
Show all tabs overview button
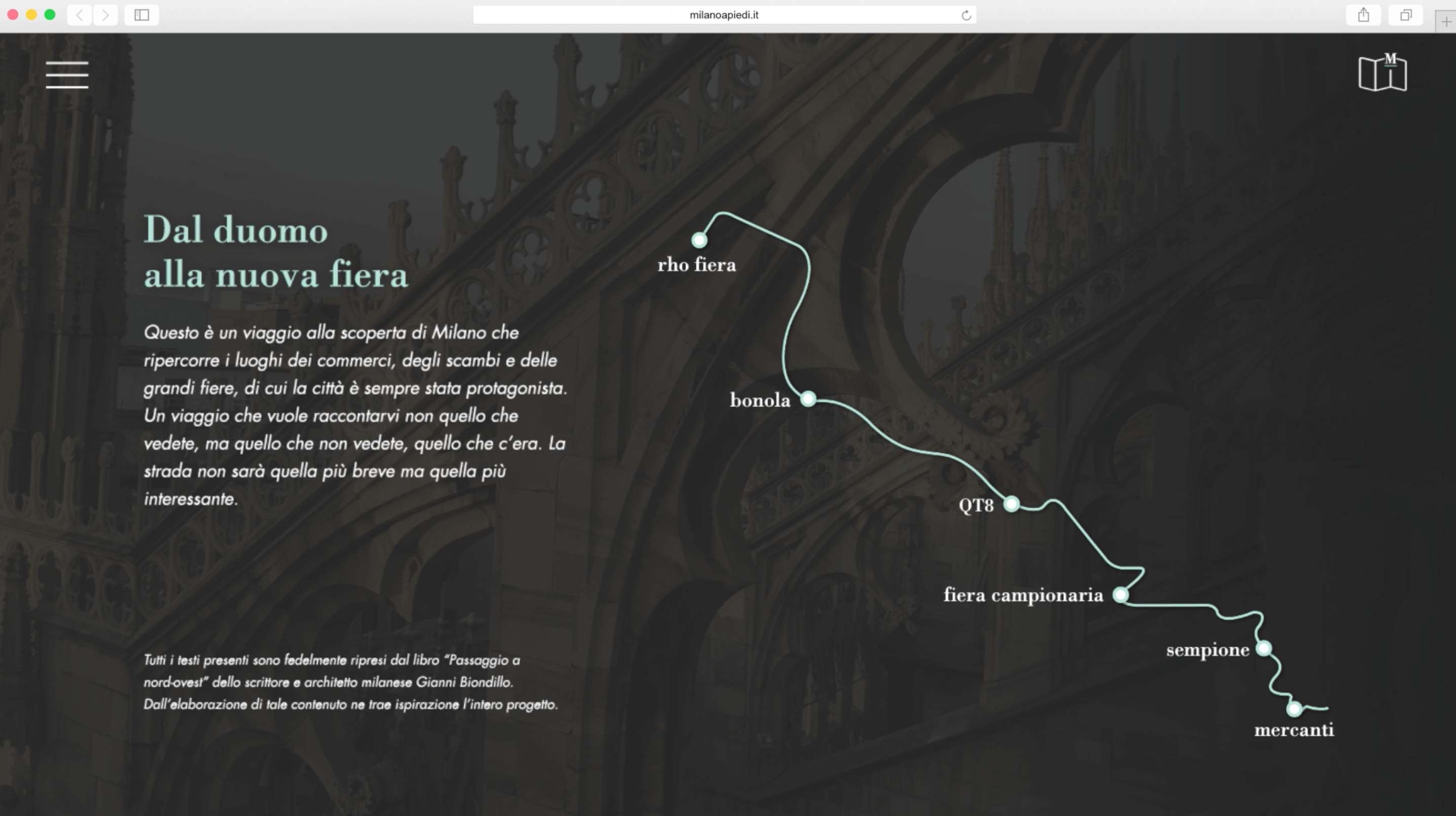(1406, 15)
